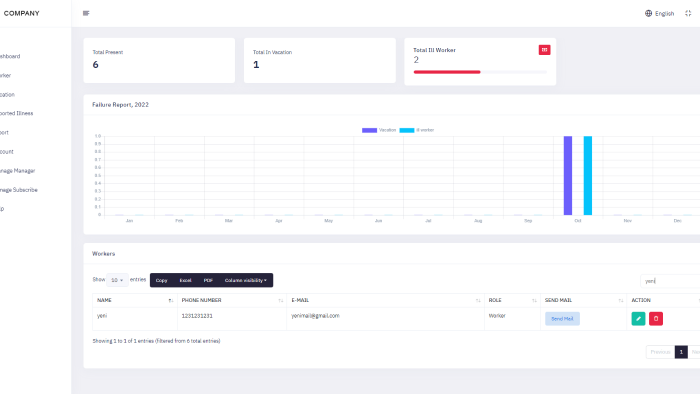Screen dimensions: 700x394
Task: Toggle the sidebar hamburger menu icon
Action: [x=86, y=13]
